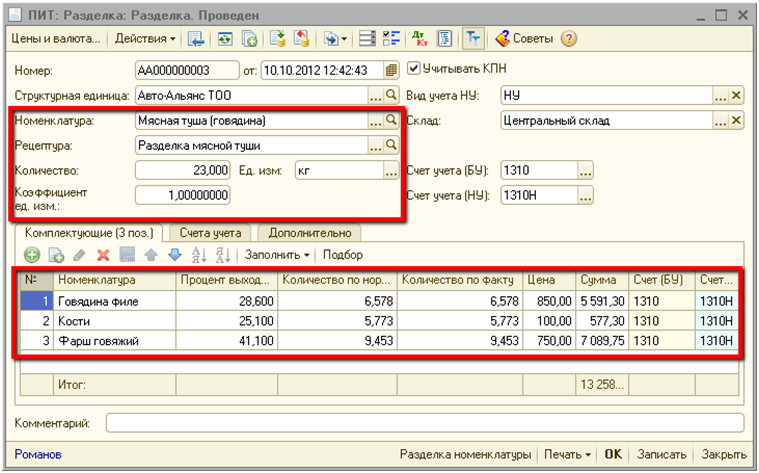The height and width of the screenshot is (473, 759).
Task: Click the Записать button
Action: click(x=660, y=454)
